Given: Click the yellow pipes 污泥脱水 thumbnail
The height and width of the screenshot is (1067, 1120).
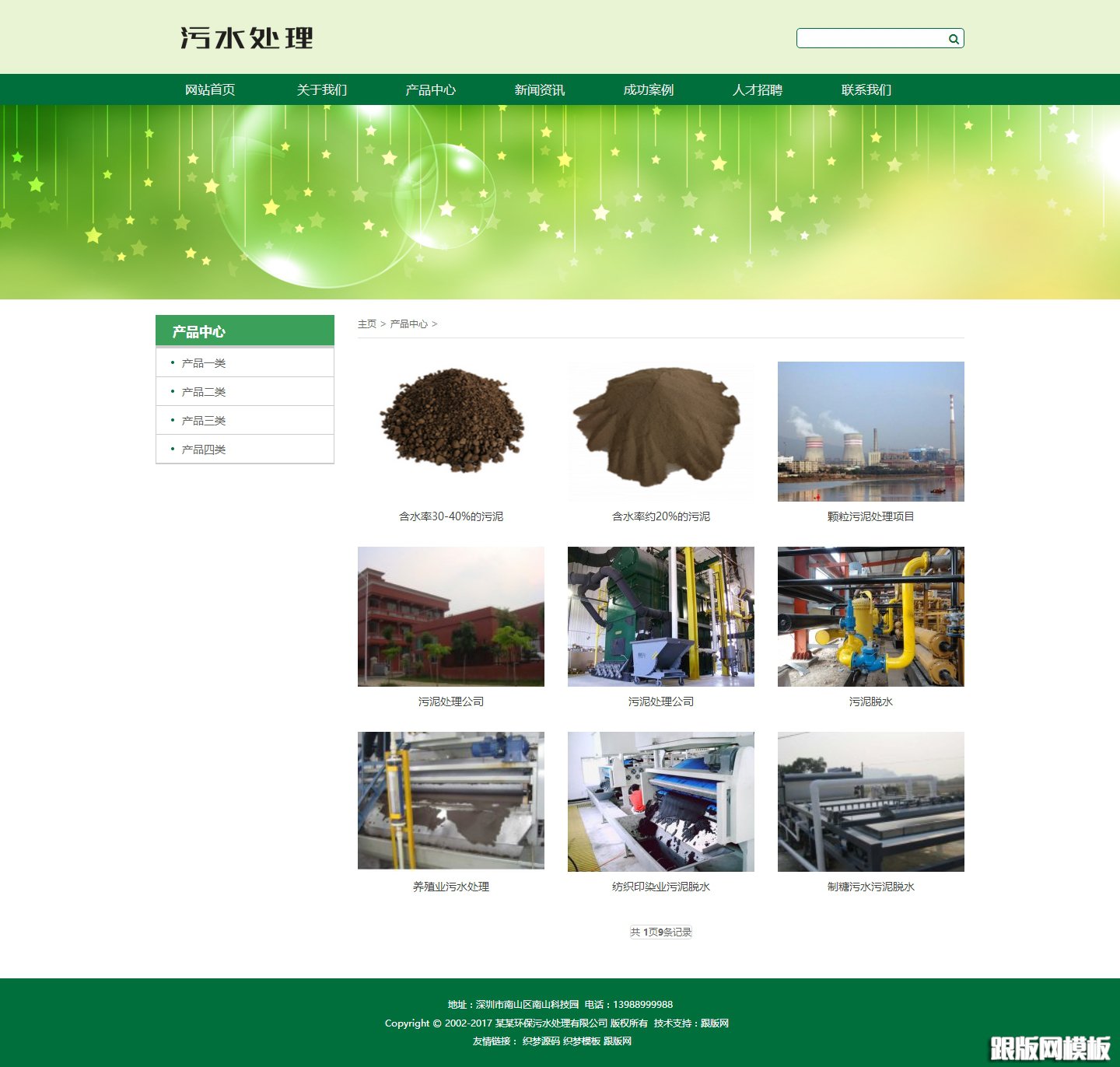Looking at the screenshot, I should tap(870, 616).
